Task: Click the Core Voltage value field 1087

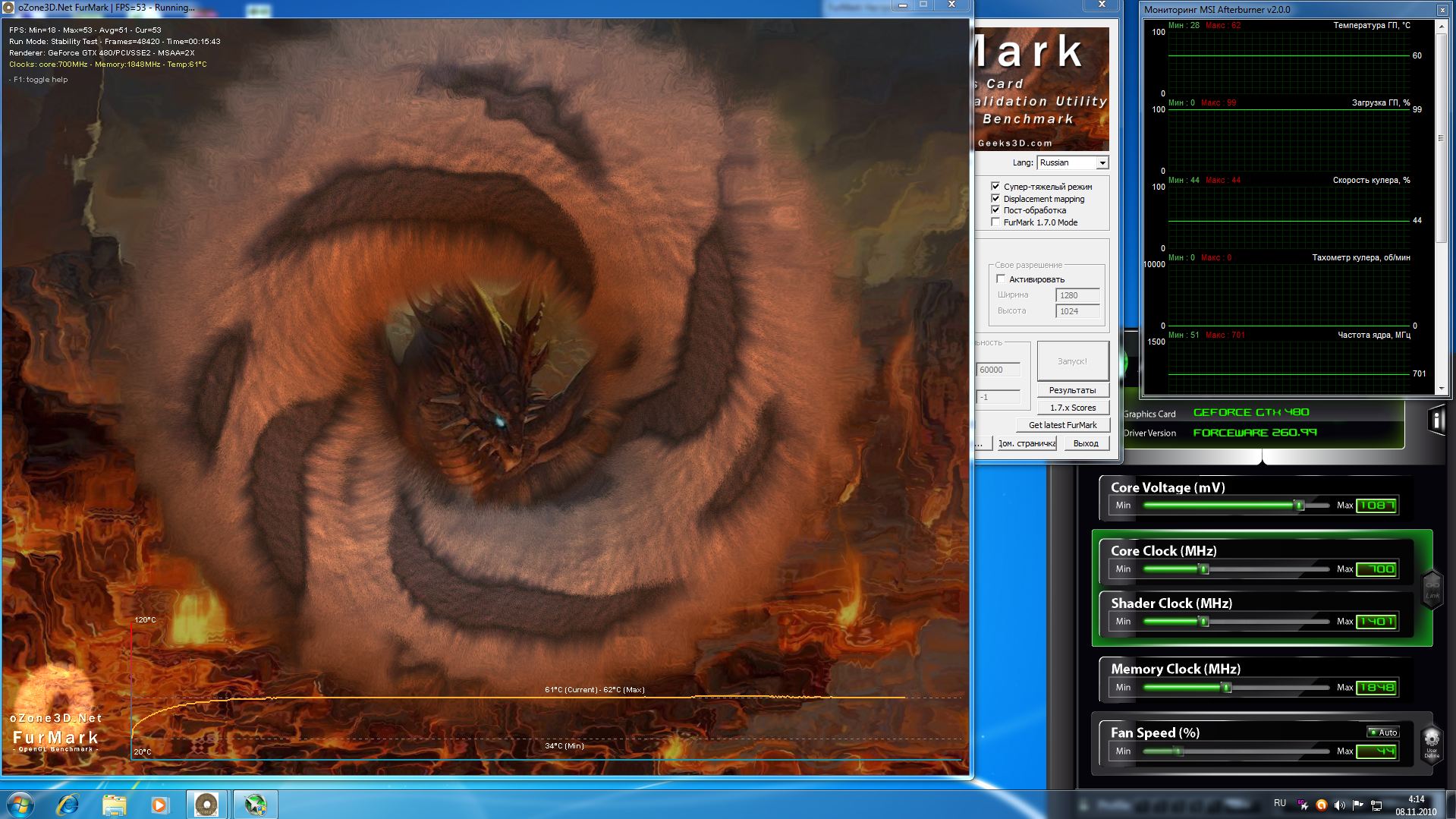Action: coord(1376,505)
